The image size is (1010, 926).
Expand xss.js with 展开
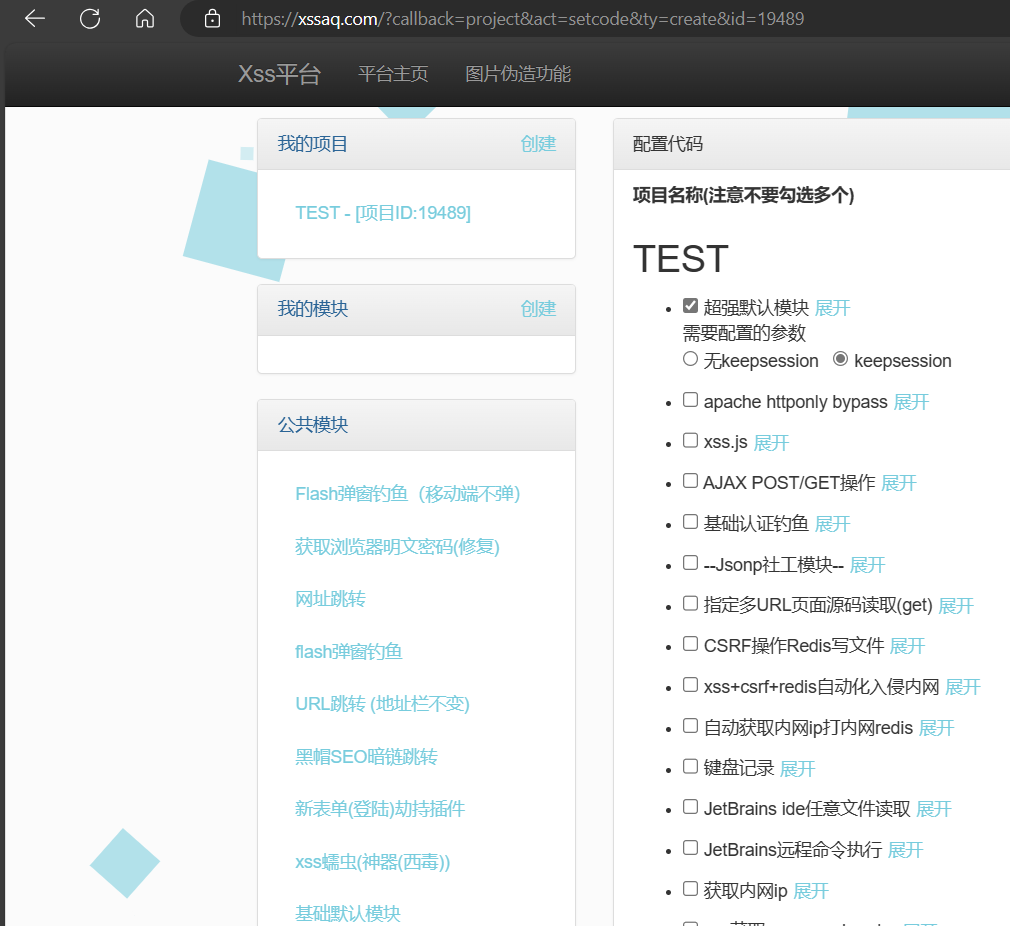pyautogui.click(x=771, y=442)
